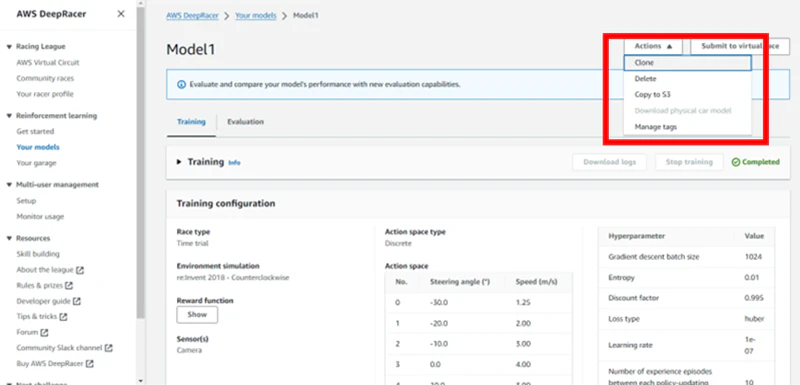This screenshot has width=800, height=385.
Task: Open Rules & prizes link
Action: [x=40, y=286]
